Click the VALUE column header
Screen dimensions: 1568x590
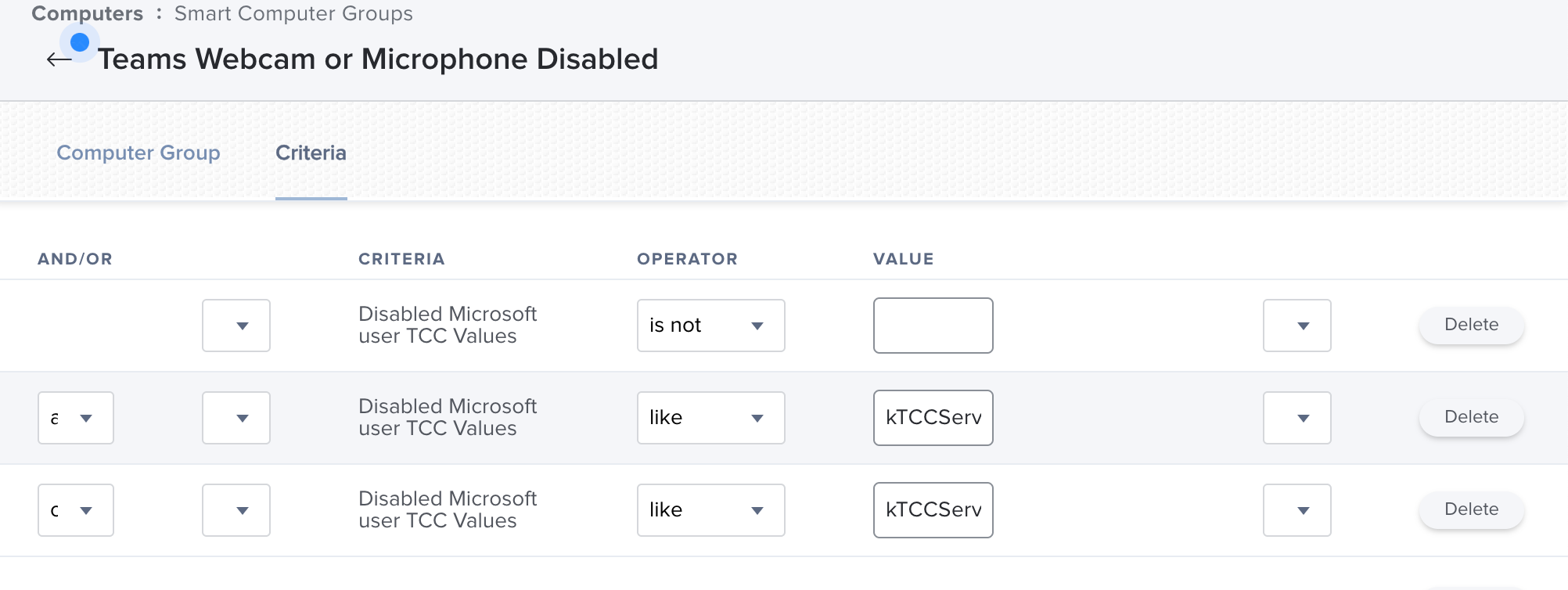904,259
